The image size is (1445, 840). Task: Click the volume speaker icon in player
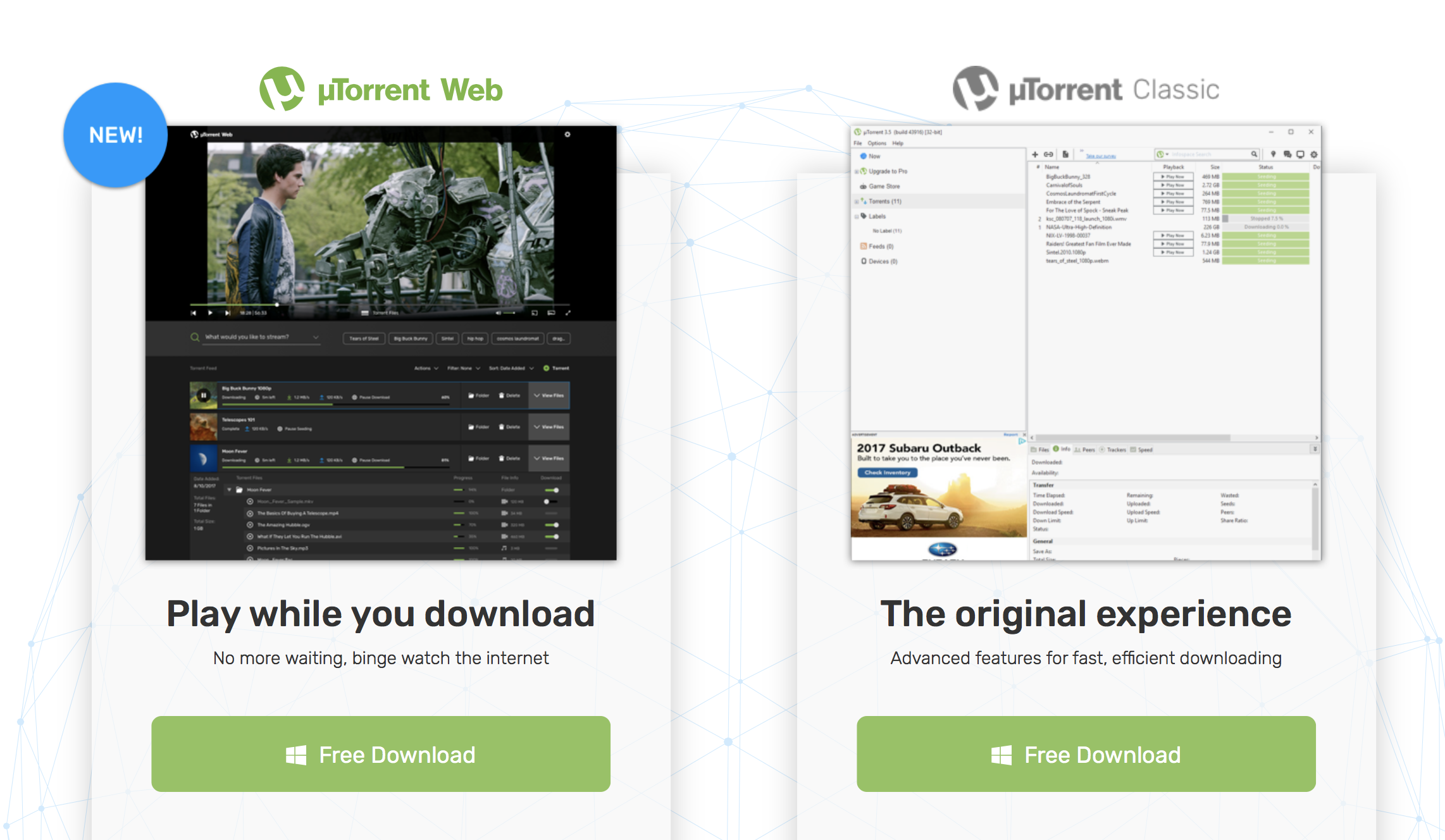click(498, 312)
